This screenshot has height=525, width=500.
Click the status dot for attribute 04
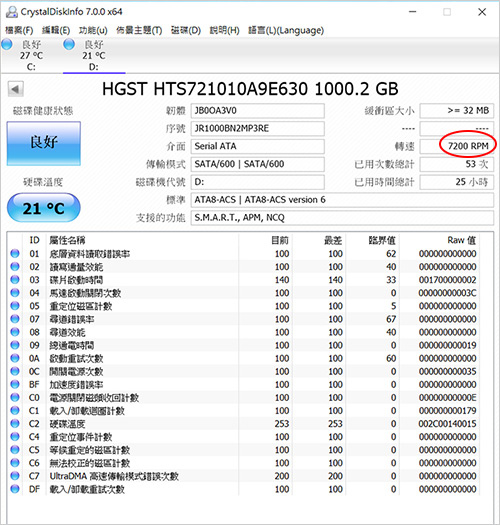[x=15, y=293]
